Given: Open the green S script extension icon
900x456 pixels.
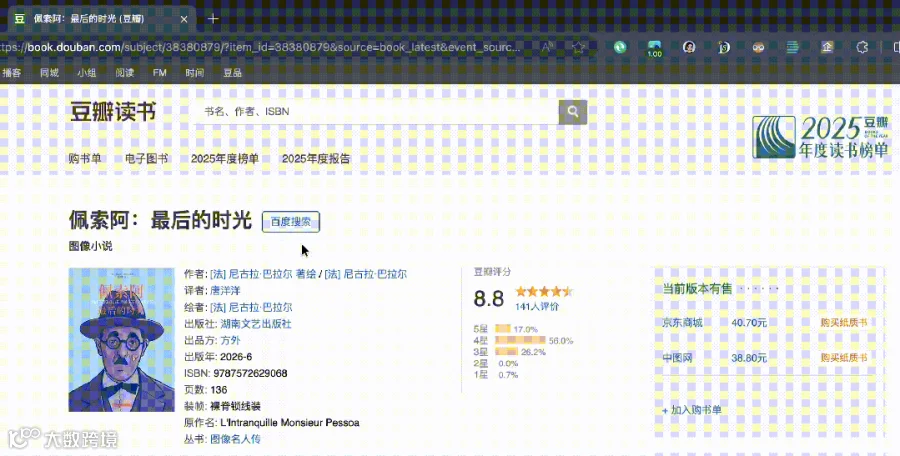Looking at the screenshot, I should pos(724,47).
